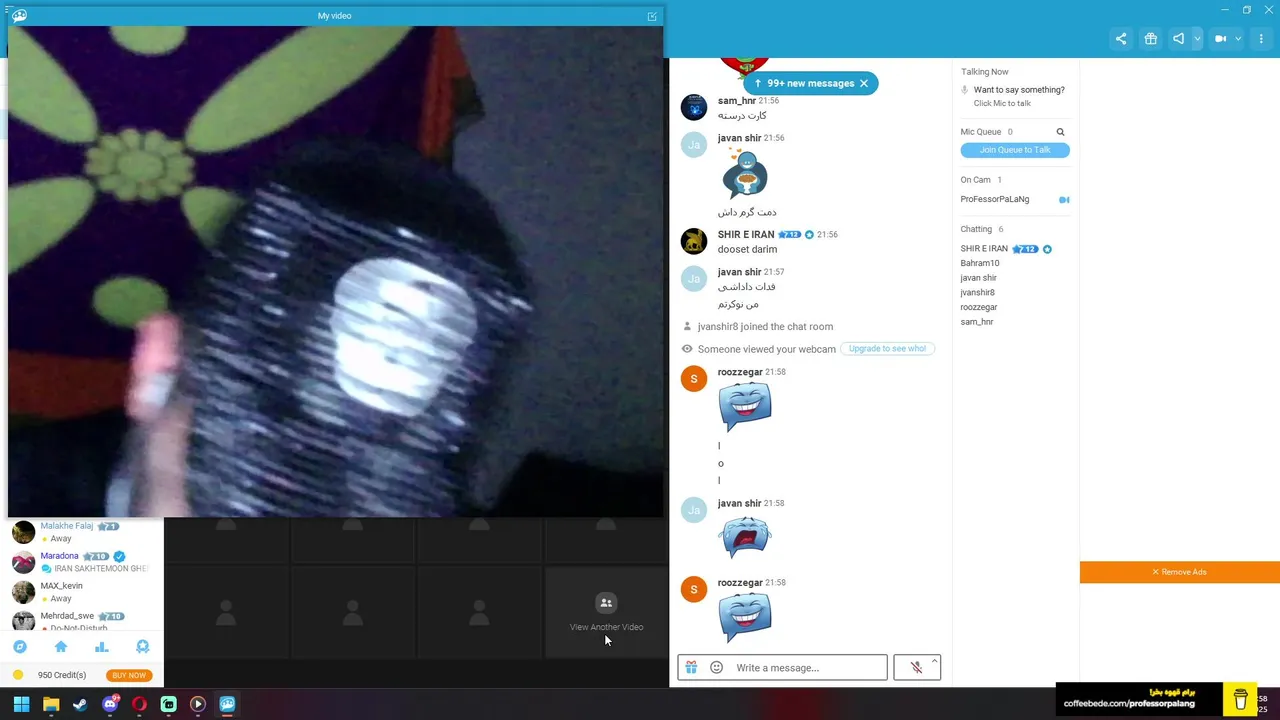This screenshot has height=720, width=1280.
Task: Click Upgrade to see who!
Action: pos(887,348)
